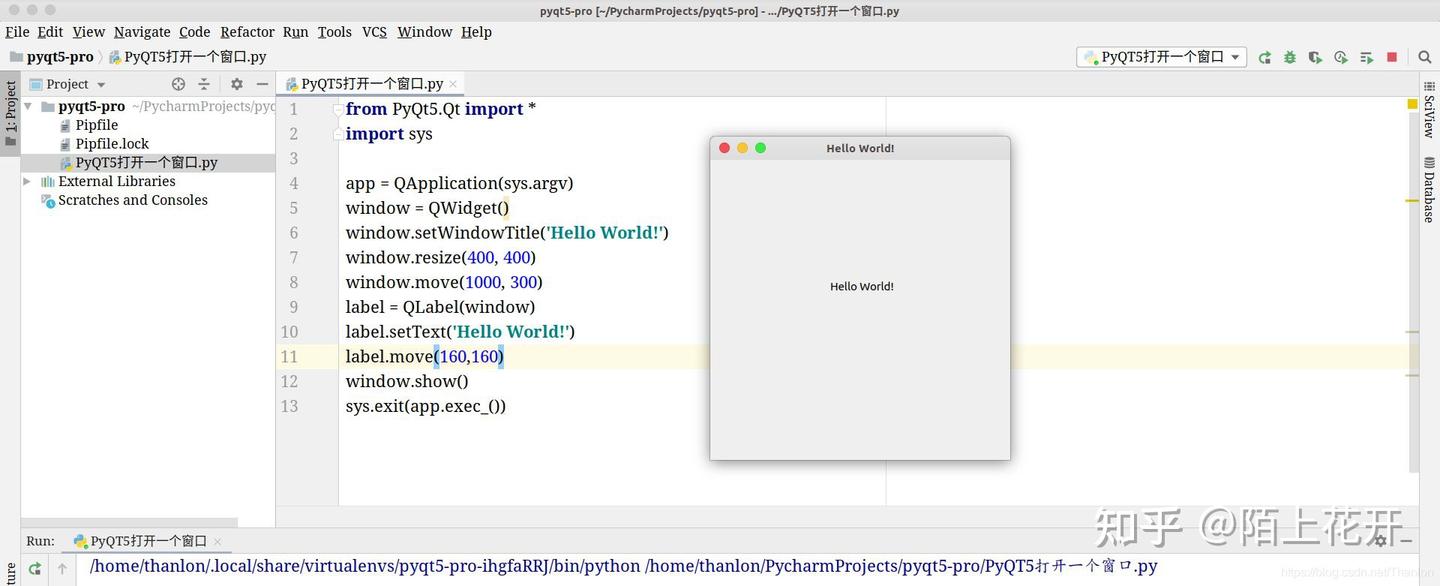The height and width of the screenshot is (586, 1440).
Task: Select Opened File using the crosshair icon
Action: coord(178,84)
